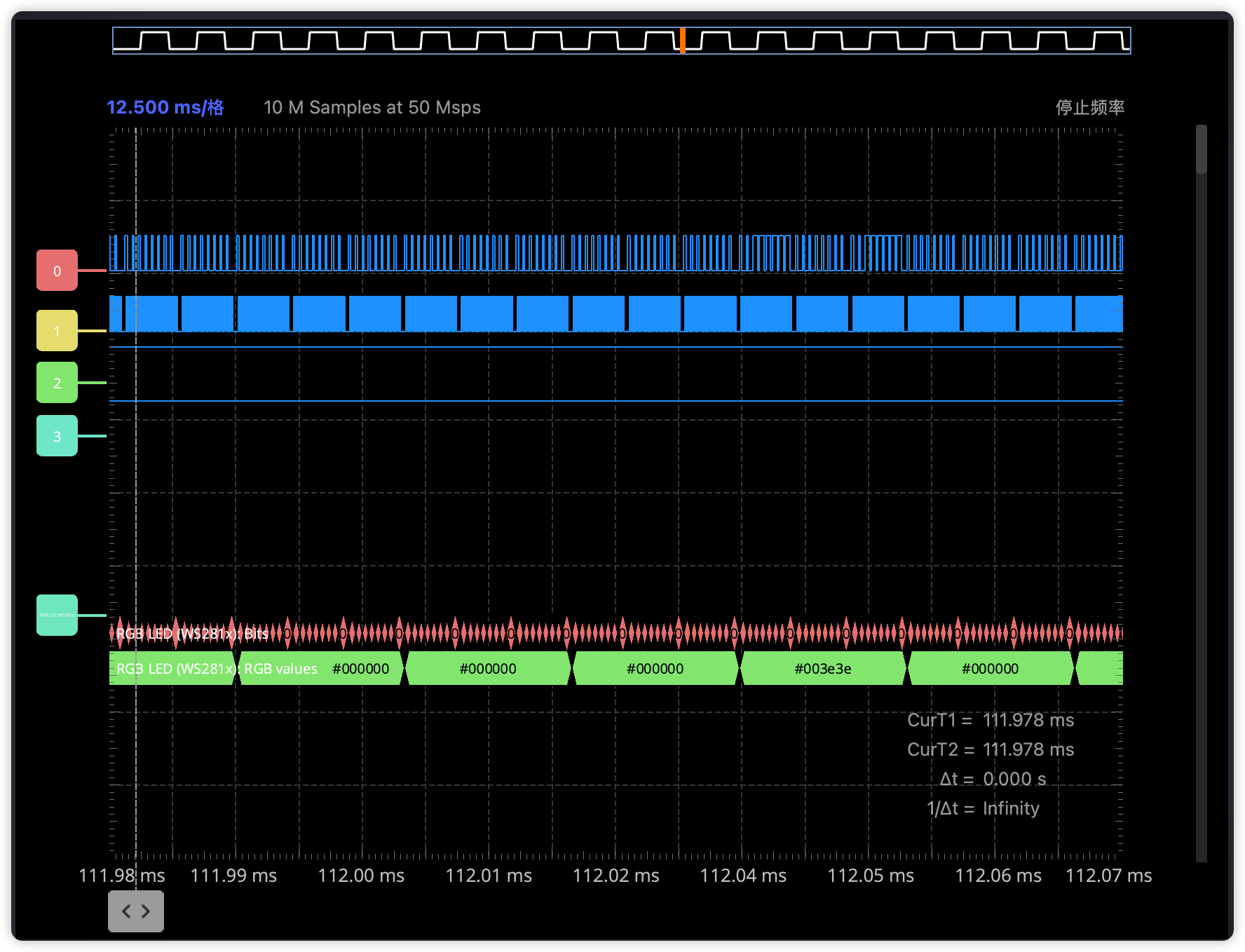Click the CurT2 cursor readout

990,749
